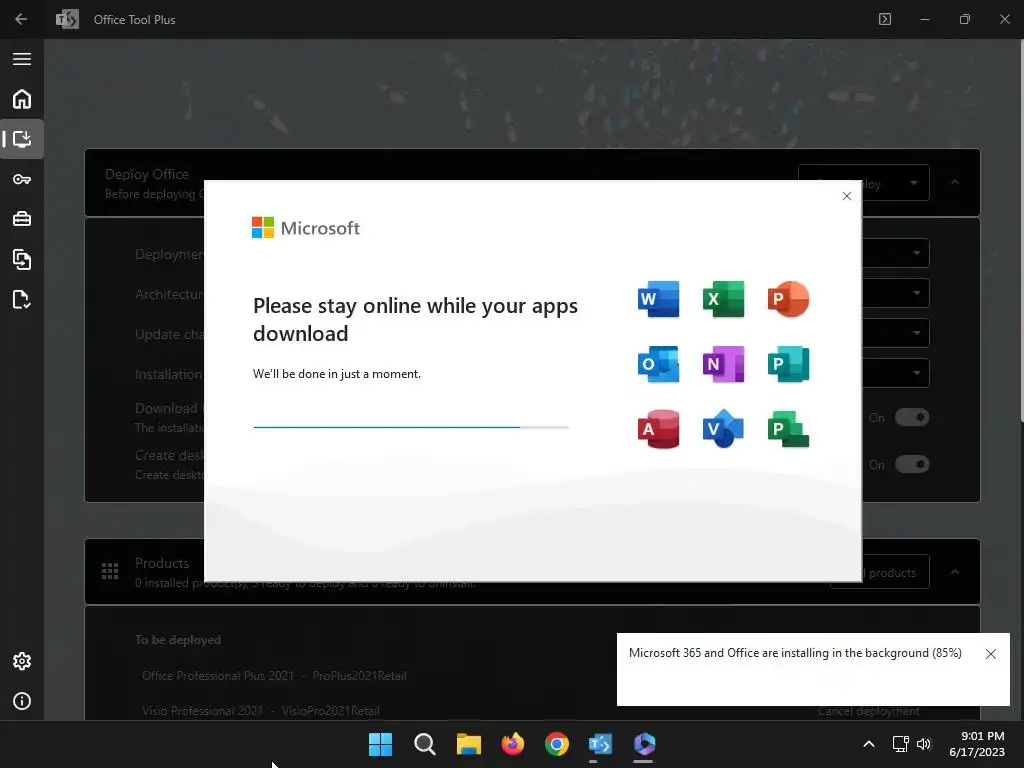The width and height of the screenshot is (1024, 768).
Task: Close the Microsoft installer dialog
Action: pos(846,196)
